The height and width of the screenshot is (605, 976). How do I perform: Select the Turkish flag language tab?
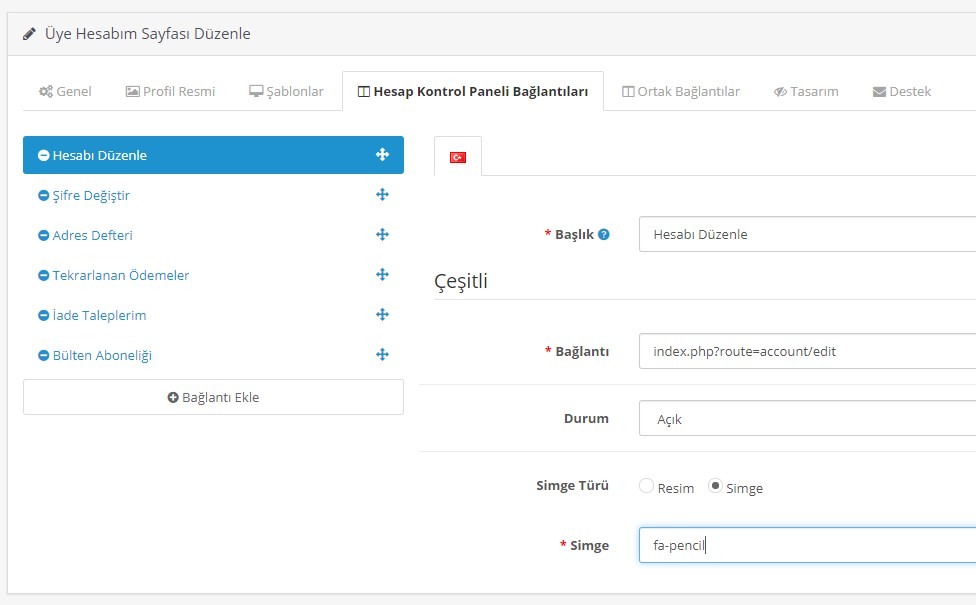(x=458, y=157)
